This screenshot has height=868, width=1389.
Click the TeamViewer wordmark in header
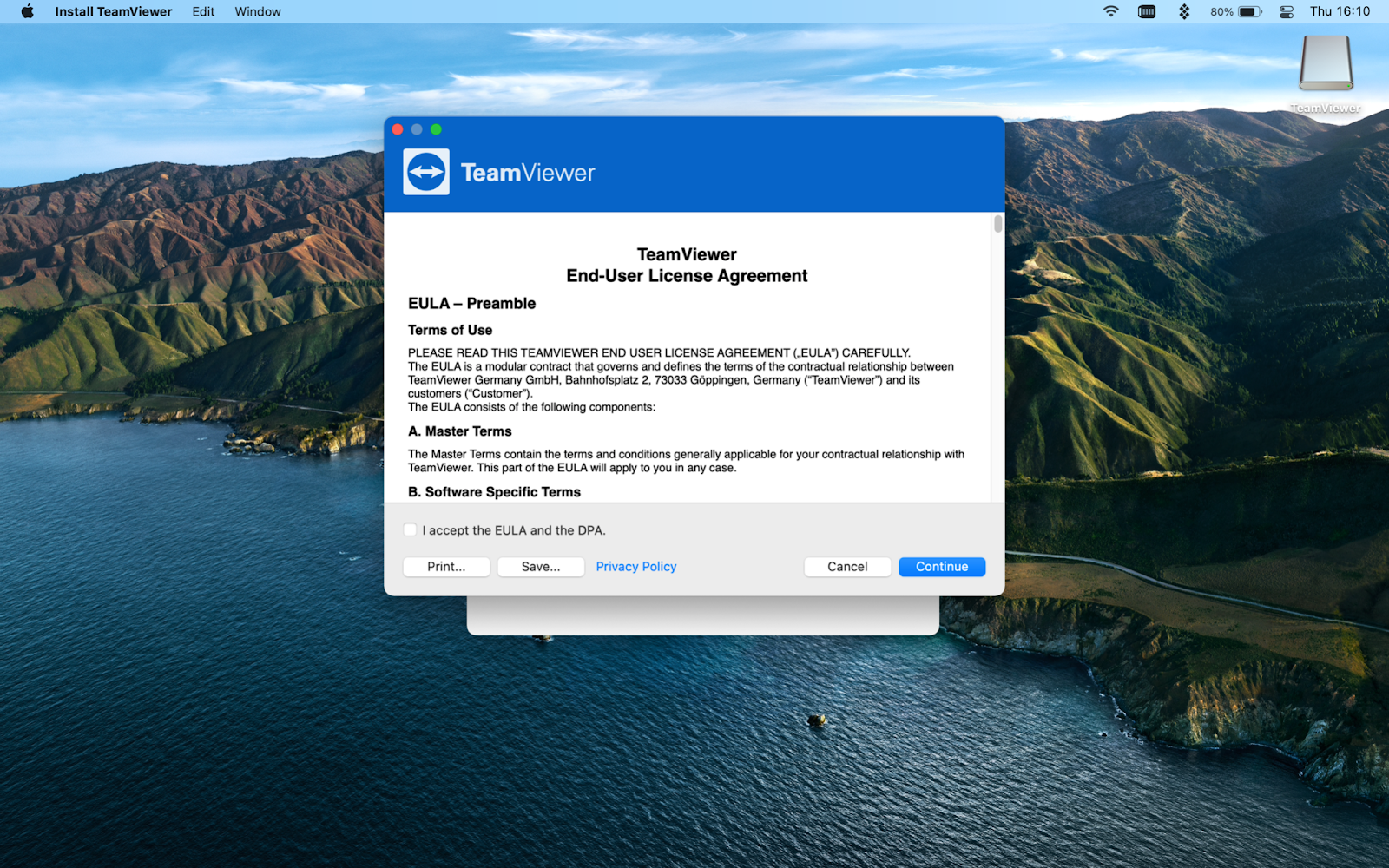528,173
